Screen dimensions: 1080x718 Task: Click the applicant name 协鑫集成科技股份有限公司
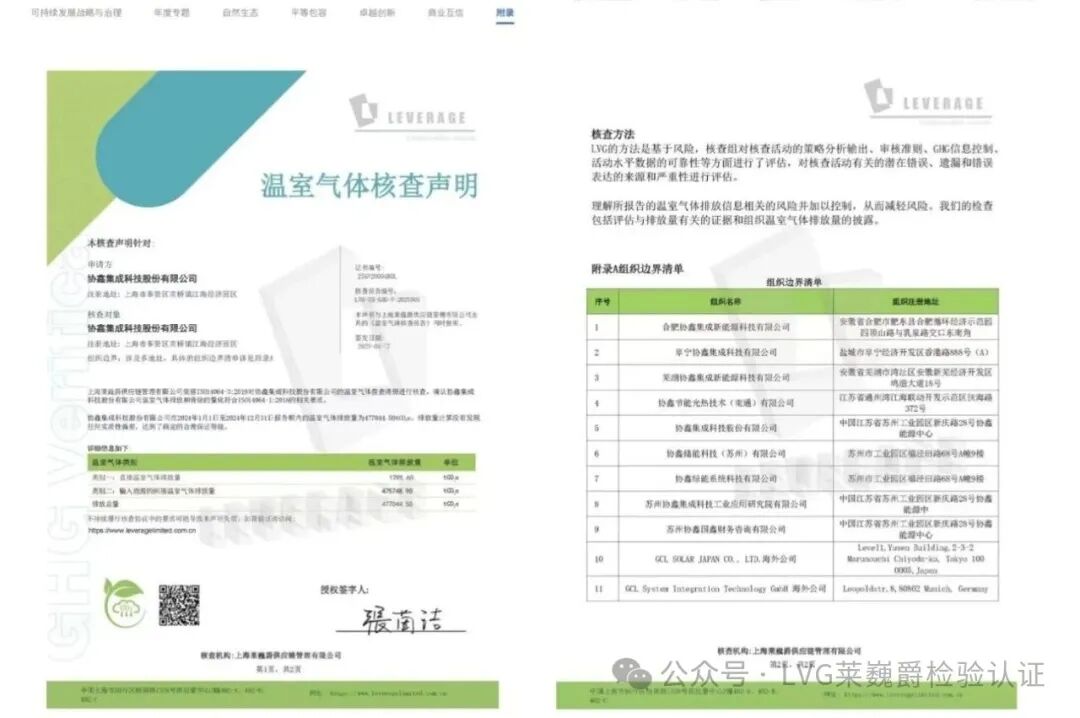142,278
